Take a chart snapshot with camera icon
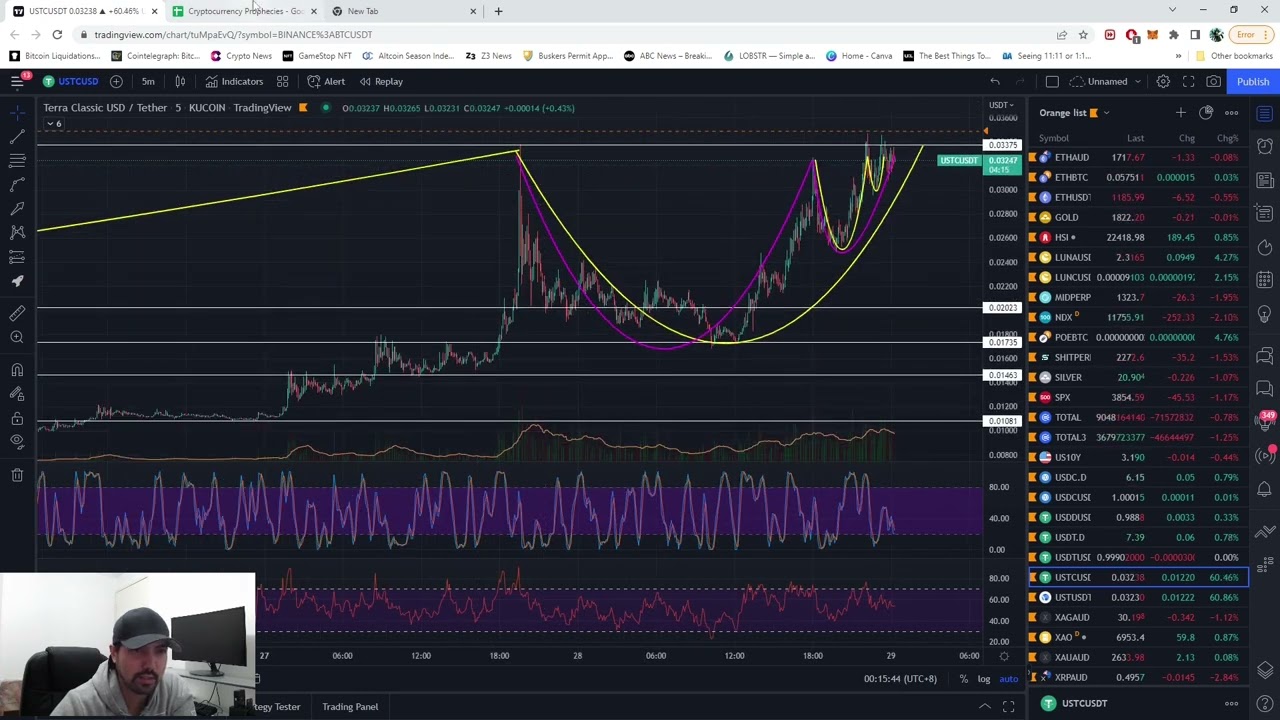1280x720 pixels. click(x=1213, y=81)
